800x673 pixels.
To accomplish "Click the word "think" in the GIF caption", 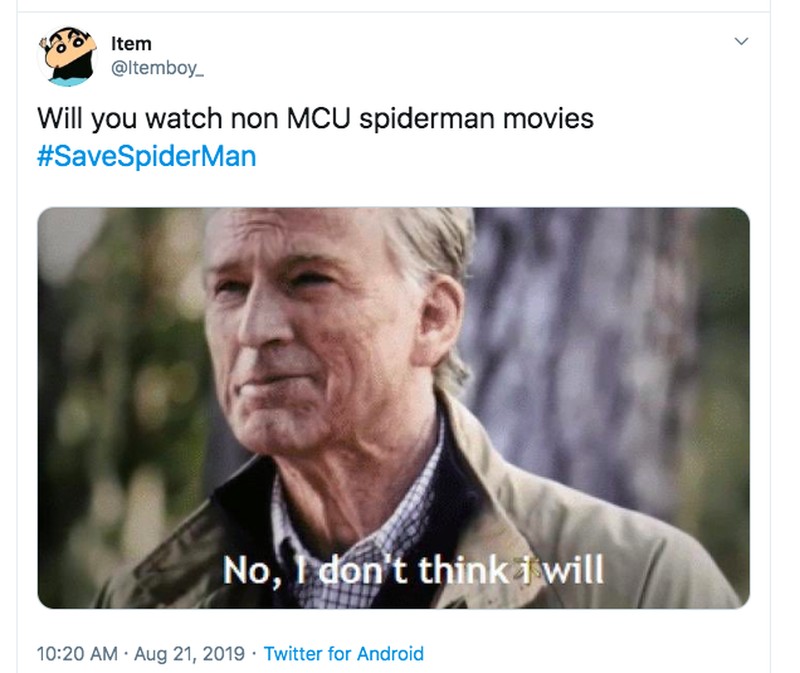I will pos(474,570).
